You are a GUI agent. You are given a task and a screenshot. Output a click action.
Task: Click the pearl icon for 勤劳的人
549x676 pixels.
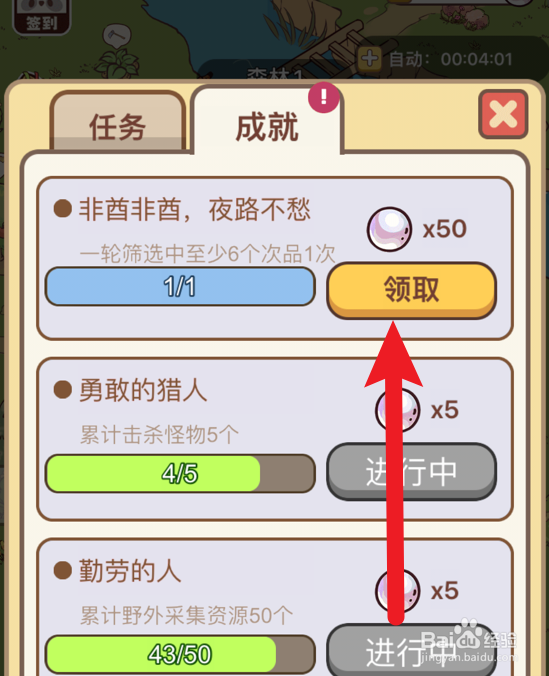click(397, 591)
